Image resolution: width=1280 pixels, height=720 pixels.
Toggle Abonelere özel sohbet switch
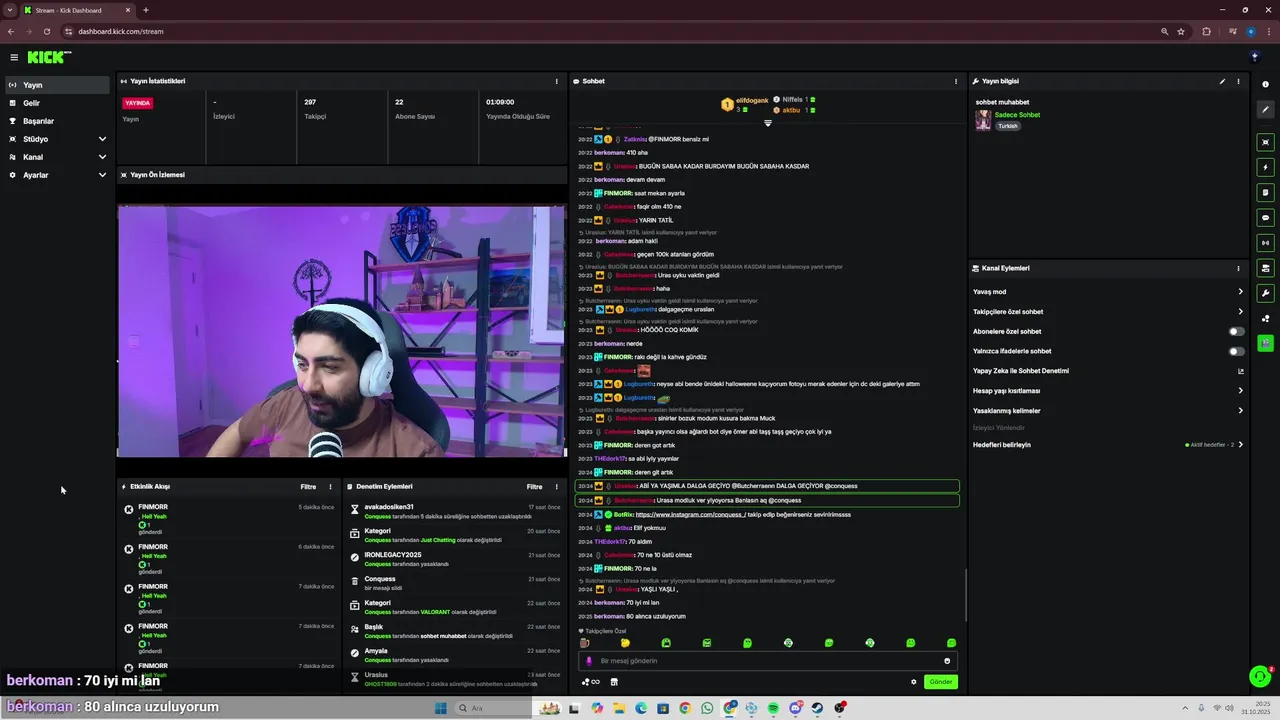(x=1237, y=331)
